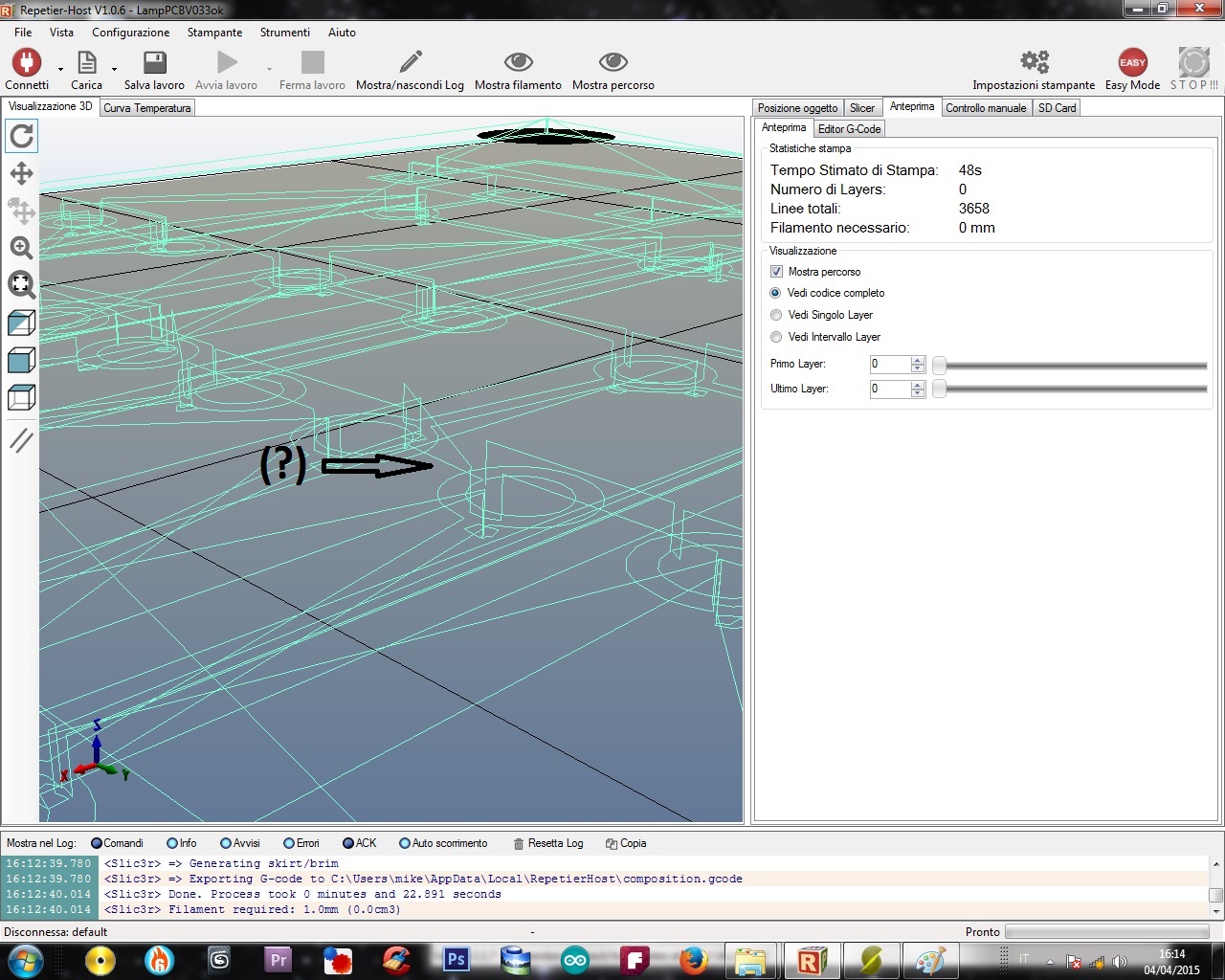
Task: Open the Windows Start button
Action: (x=25, y=960)
